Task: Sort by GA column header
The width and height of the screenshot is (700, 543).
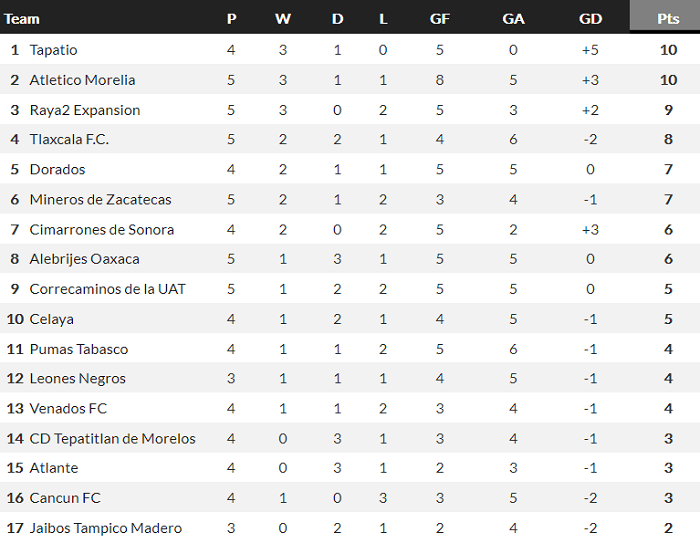Action: click(x=513, y=18)
